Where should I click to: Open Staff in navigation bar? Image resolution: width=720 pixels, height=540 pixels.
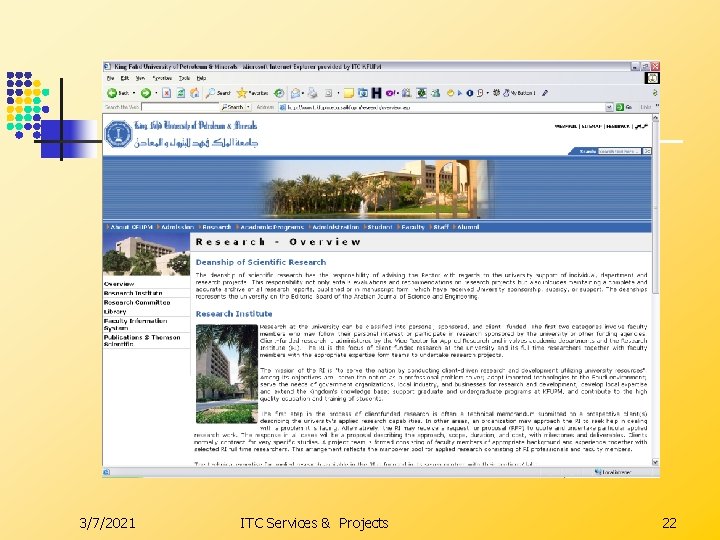(x=439, y=227)
